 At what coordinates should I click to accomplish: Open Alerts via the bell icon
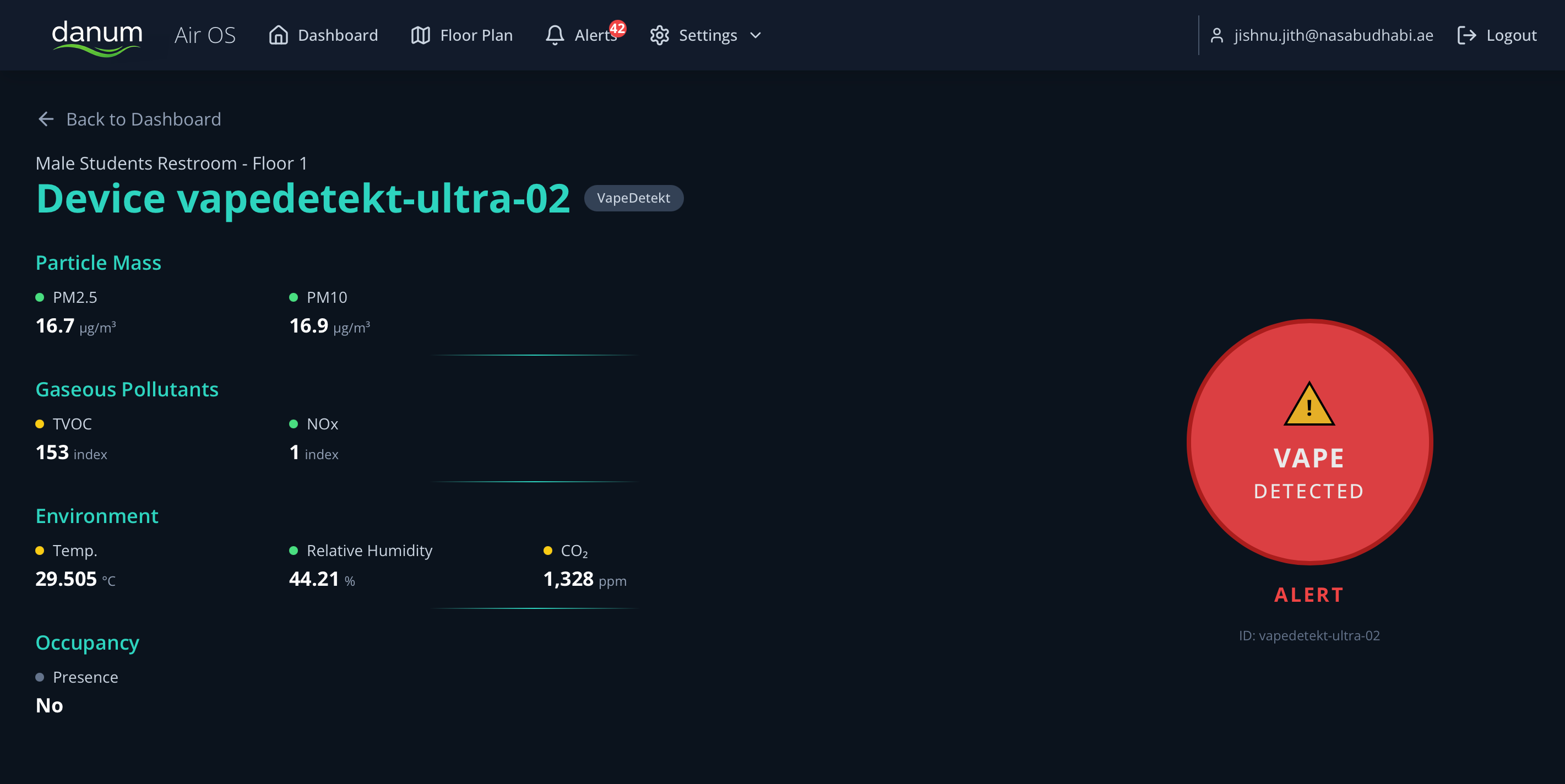(x=555, y=35)
